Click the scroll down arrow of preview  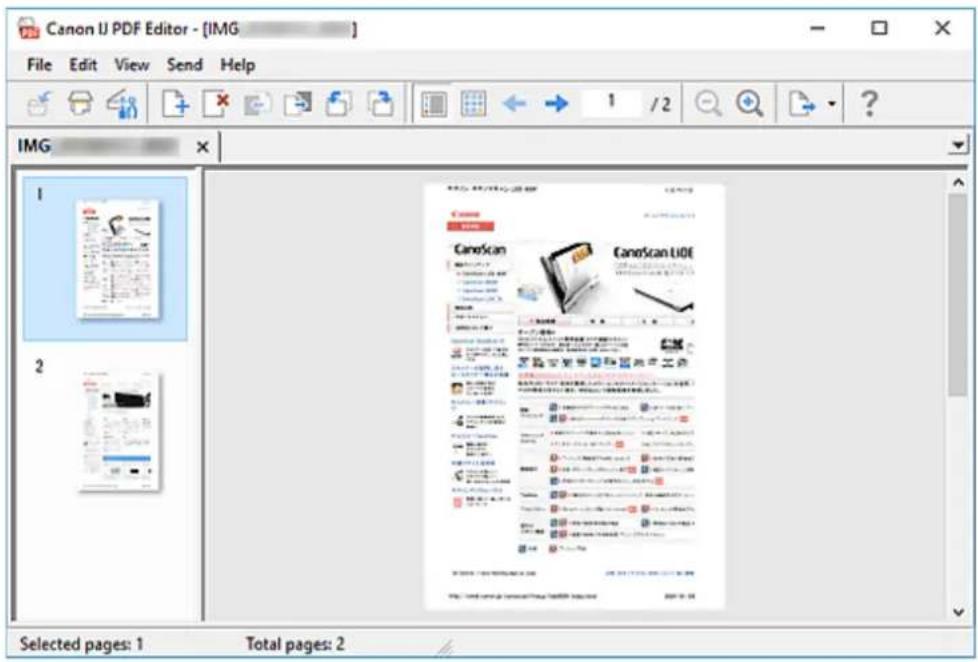pos(959,612)
